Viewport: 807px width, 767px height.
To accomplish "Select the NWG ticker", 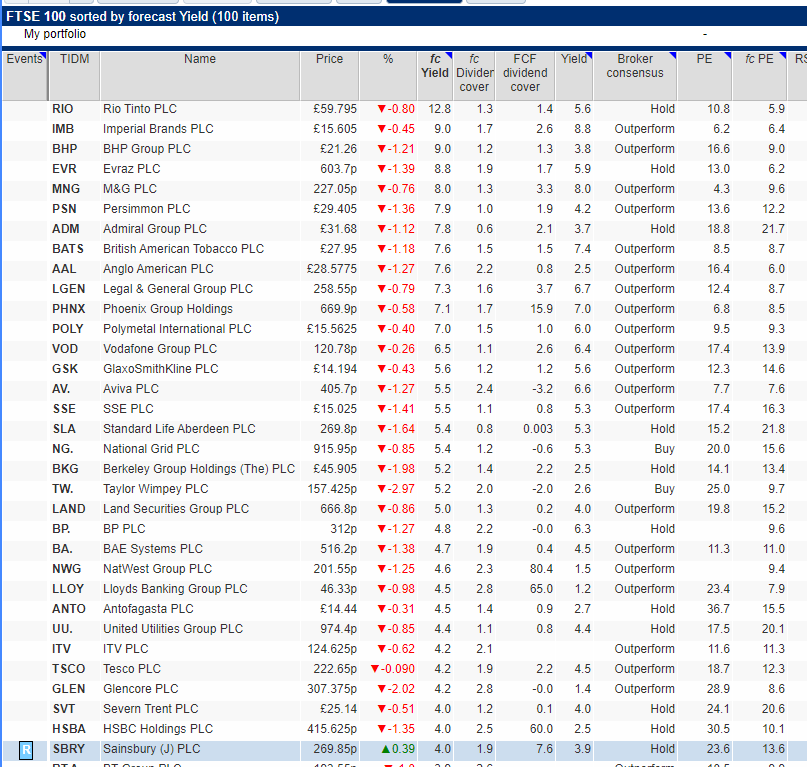I will coord(67,569).
